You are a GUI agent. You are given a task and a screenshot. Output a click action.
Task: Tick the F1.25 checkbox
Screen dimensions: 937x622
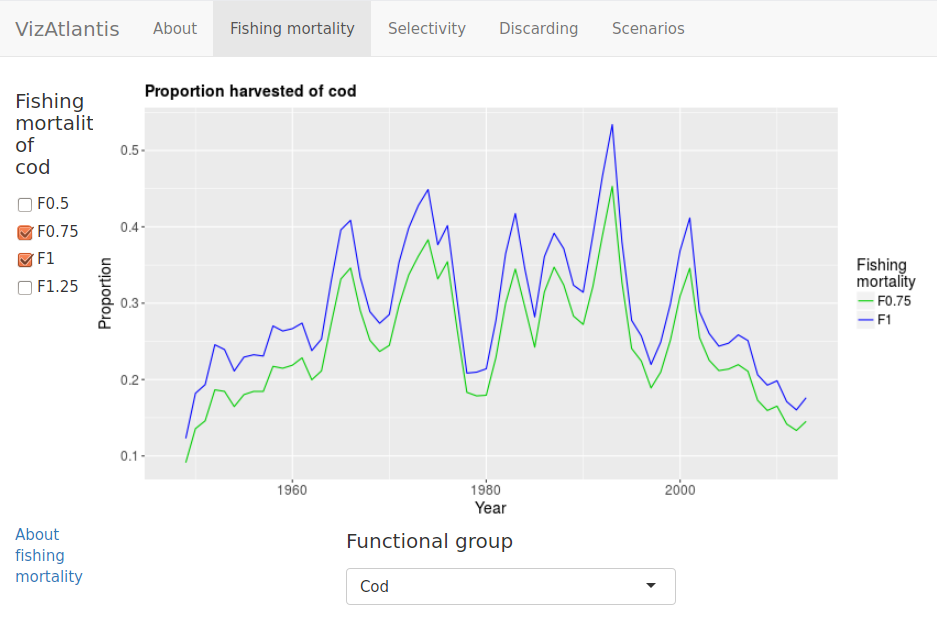pos(25,288)
